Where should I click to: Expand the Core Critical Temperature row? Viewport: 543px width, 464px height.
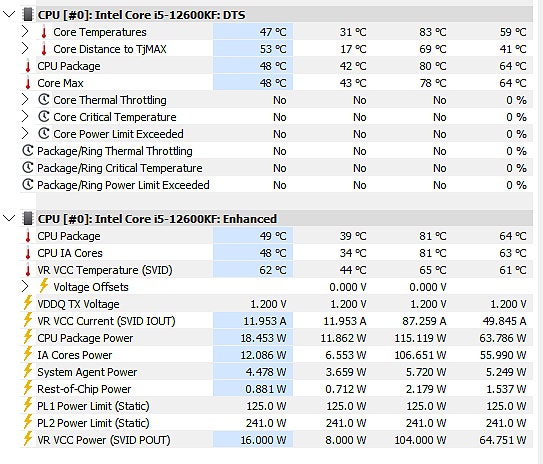(x=25, y=117)
